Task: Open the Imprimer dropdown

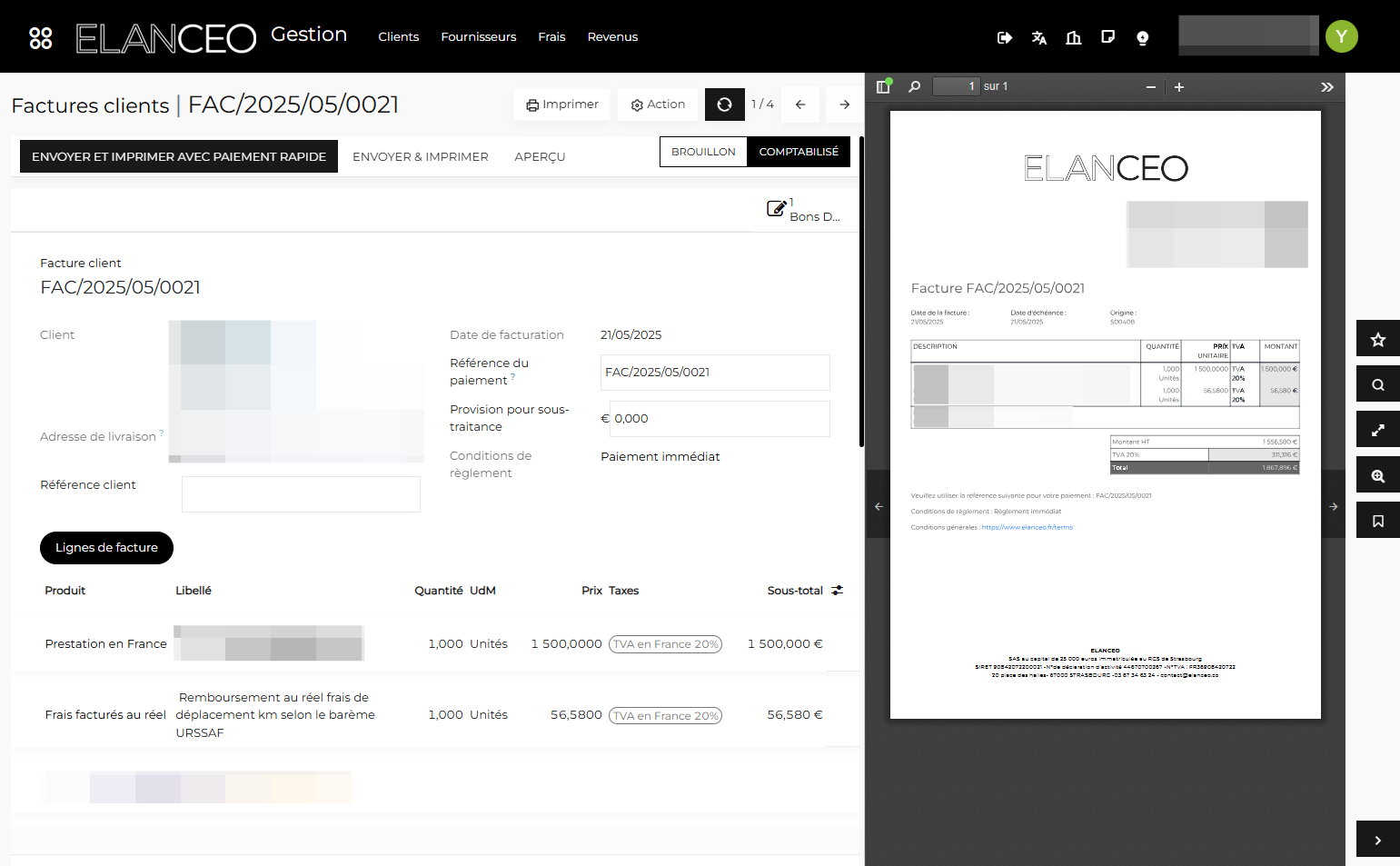Action: (x=562, y=105)
